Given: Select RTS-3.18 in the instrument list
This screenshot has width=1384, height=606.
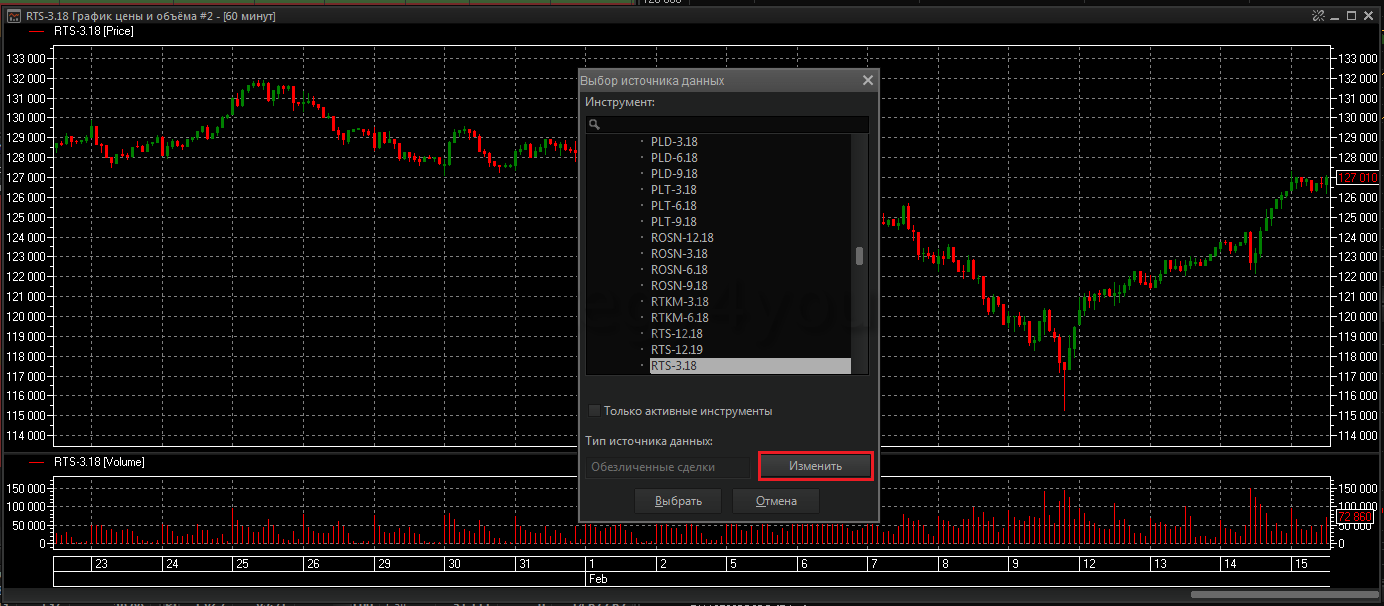Looking at the screenshot, I should tap(674, 366).
